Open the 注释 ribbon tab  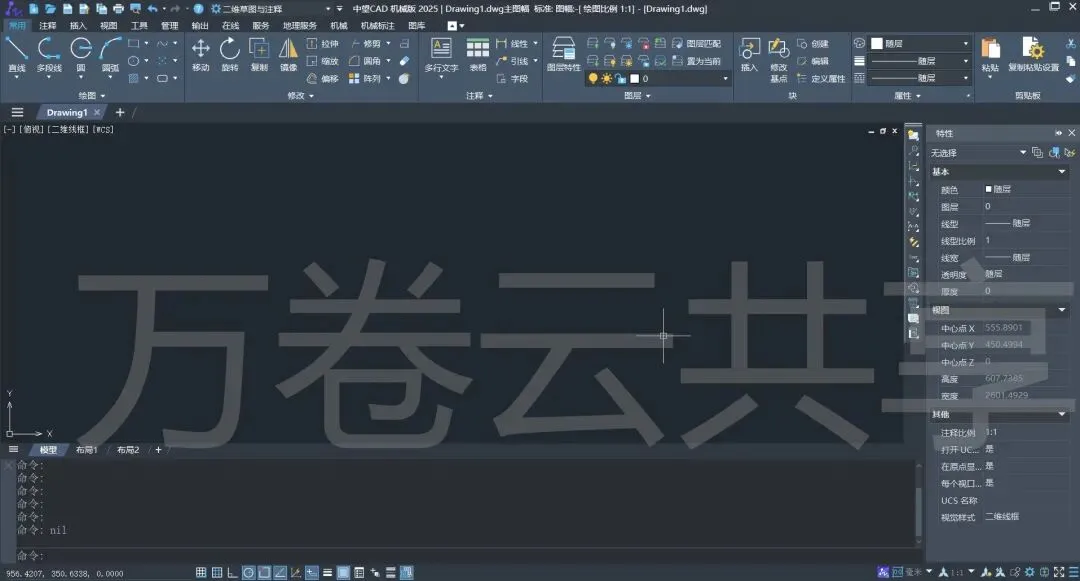point(48,25)
